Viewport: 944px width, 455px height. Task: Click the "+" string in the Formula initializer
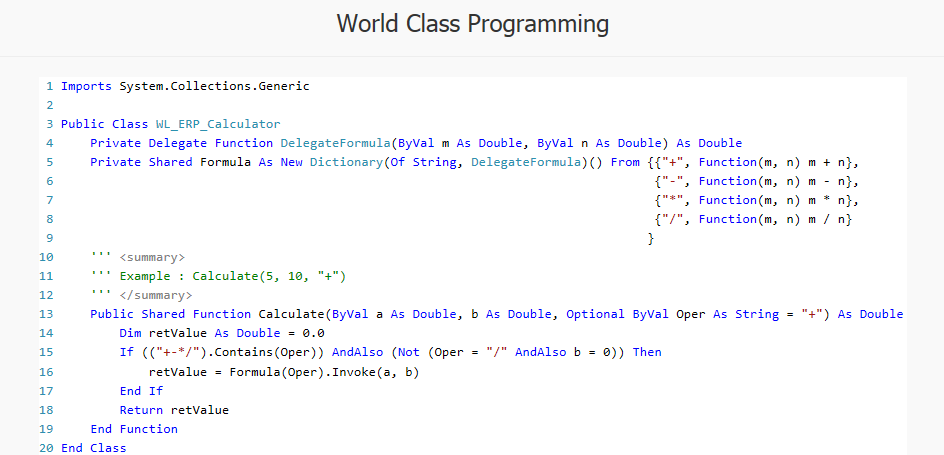coord(673,162)
